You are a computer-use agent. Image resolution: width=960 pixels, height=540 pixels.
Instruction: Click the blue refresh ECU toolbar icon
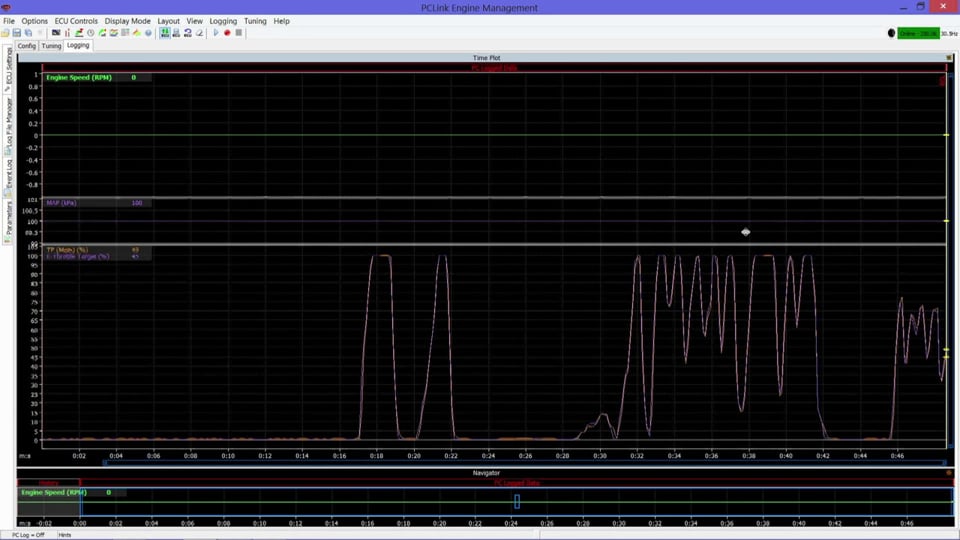188,33
